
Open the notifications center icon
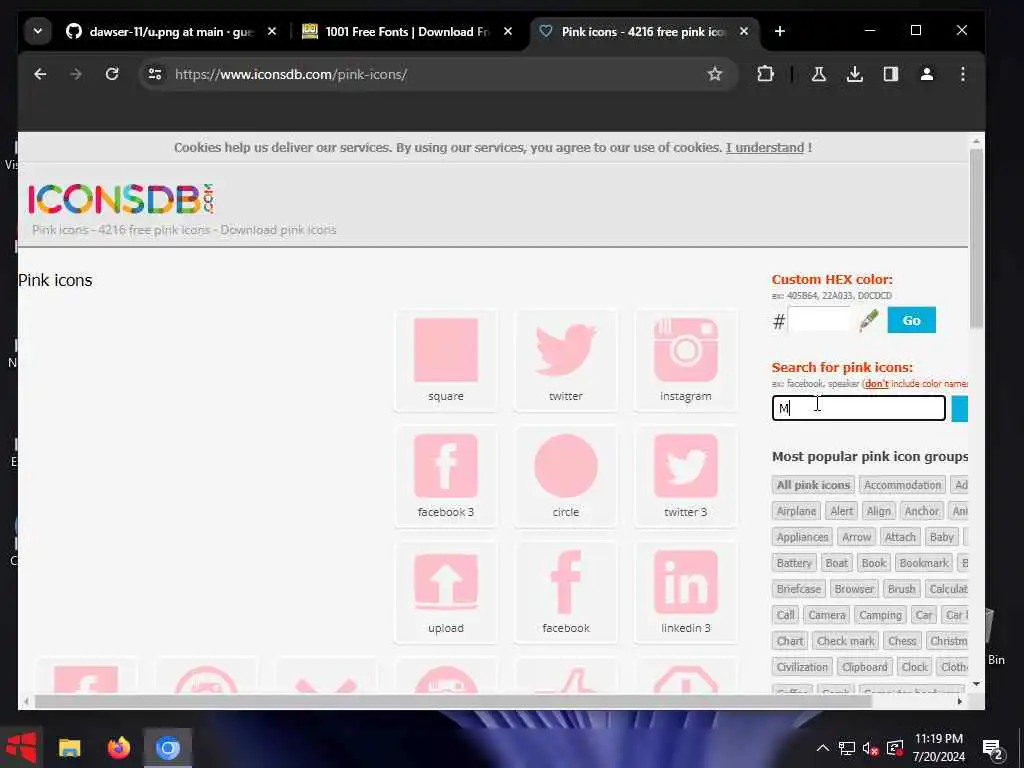tap(992, 749)
